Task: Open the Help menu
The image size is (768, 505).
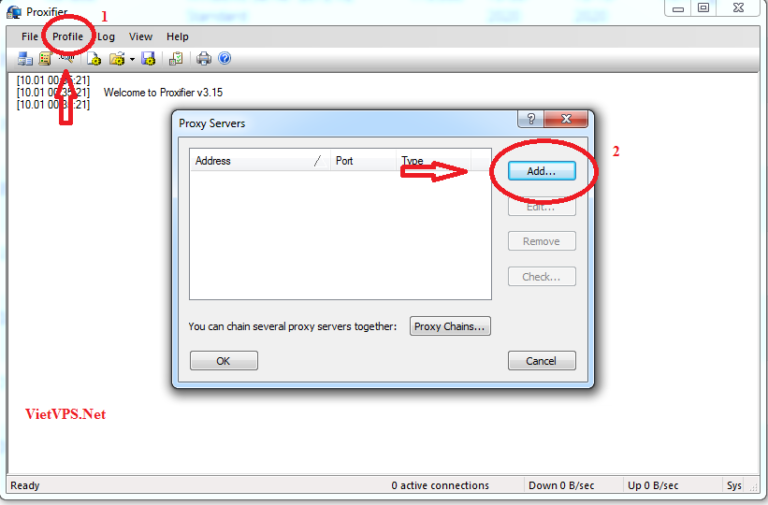Action: pos(177,37)
